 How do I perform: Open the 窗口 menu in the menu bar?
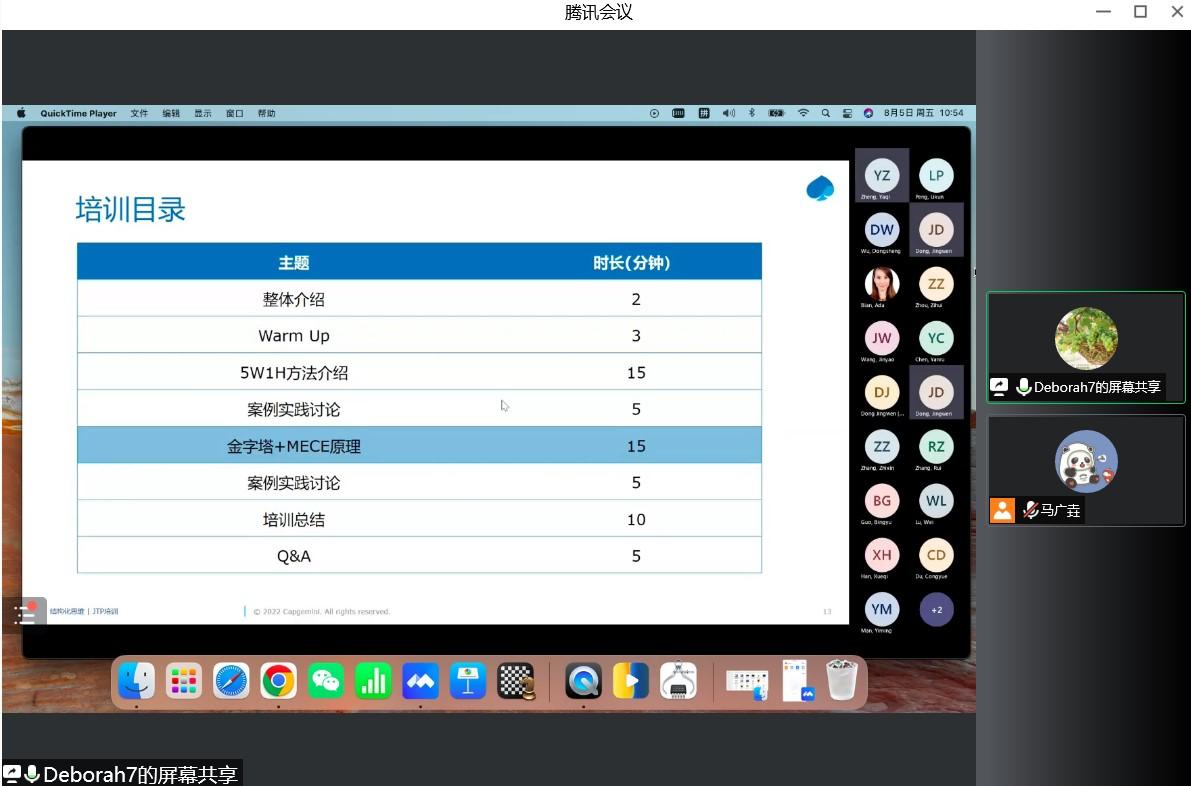pos(235,113)
